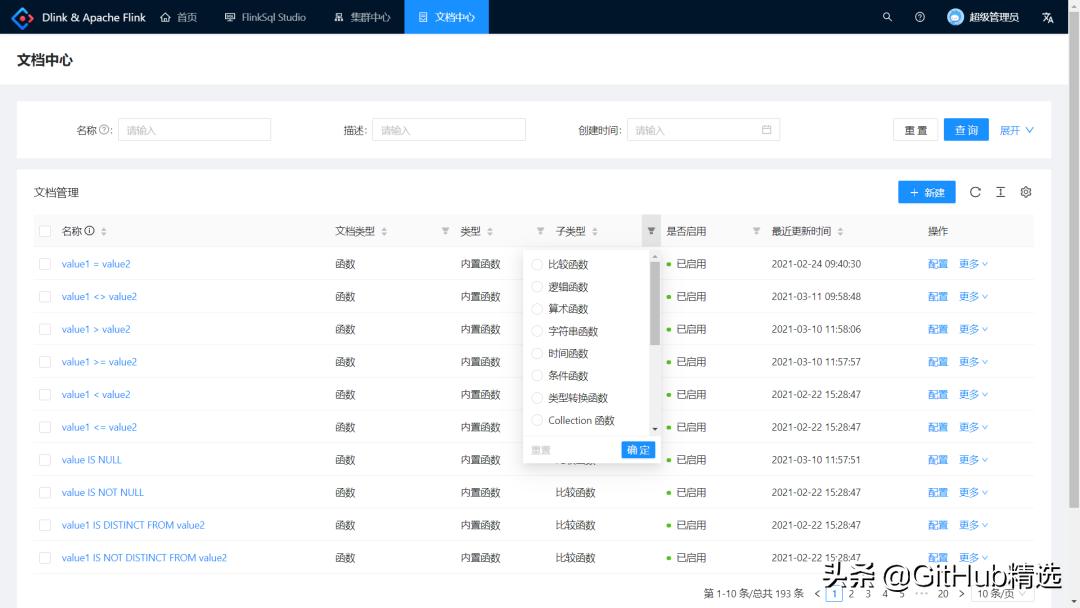Viewport: 1080px width, 608px height.
Task: Click the help question mark icon
Action: point(918,16)
